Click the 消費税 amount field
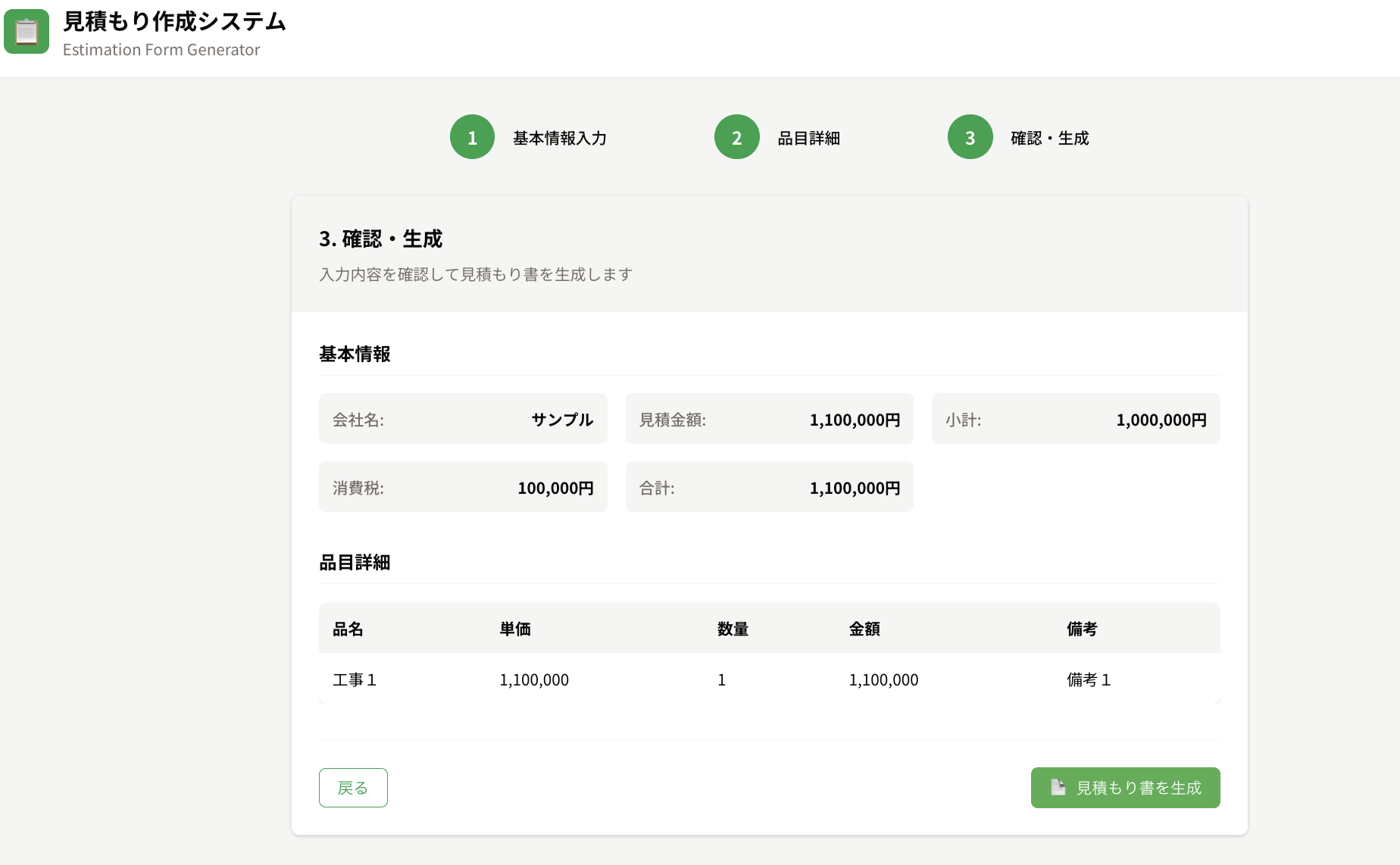The height and width of the screenshot is (865, 1400). click(x=462, y=487)
